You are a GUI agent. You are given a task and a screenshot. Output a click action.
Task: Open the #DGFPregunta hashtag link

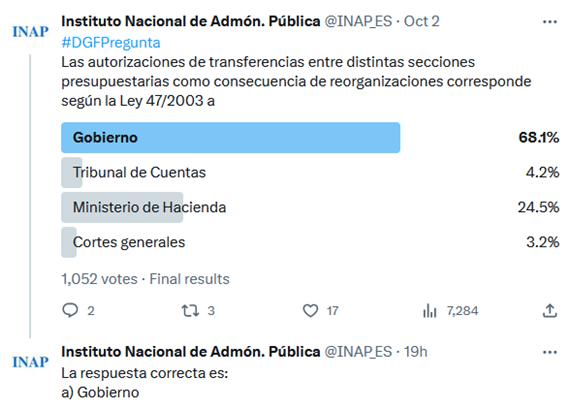click(111, 43)
